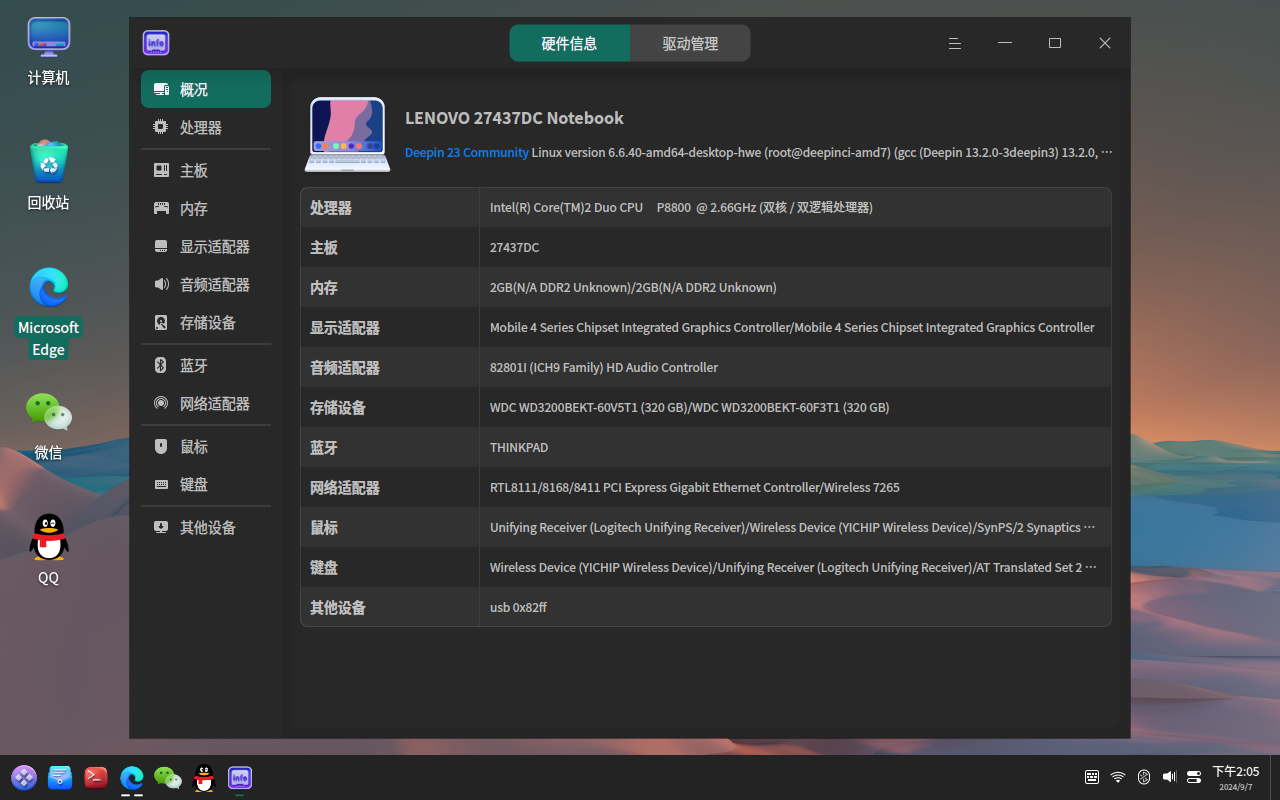Open on-screen keyboard tray icon
Viewport: 1280px width, 800px height.
(1092, 777)
